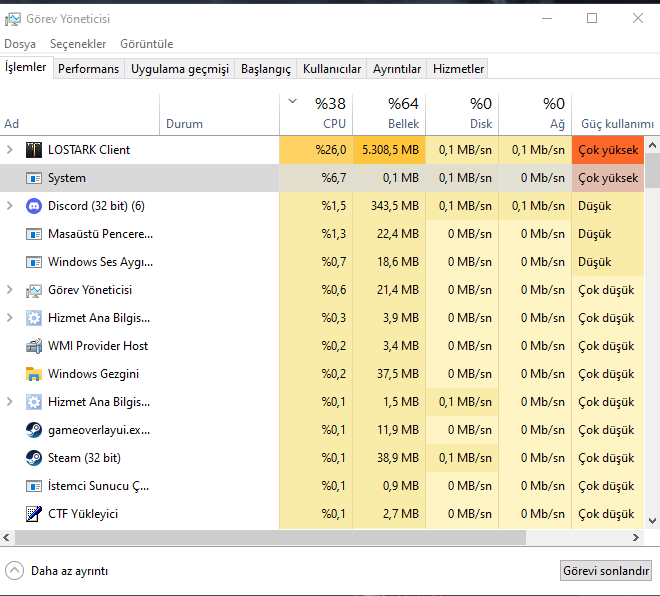Image resolution: width=660 pixels, height=596 pixels.
Task: Click the 343,5 MB memory cell
Action: (389, 206)
